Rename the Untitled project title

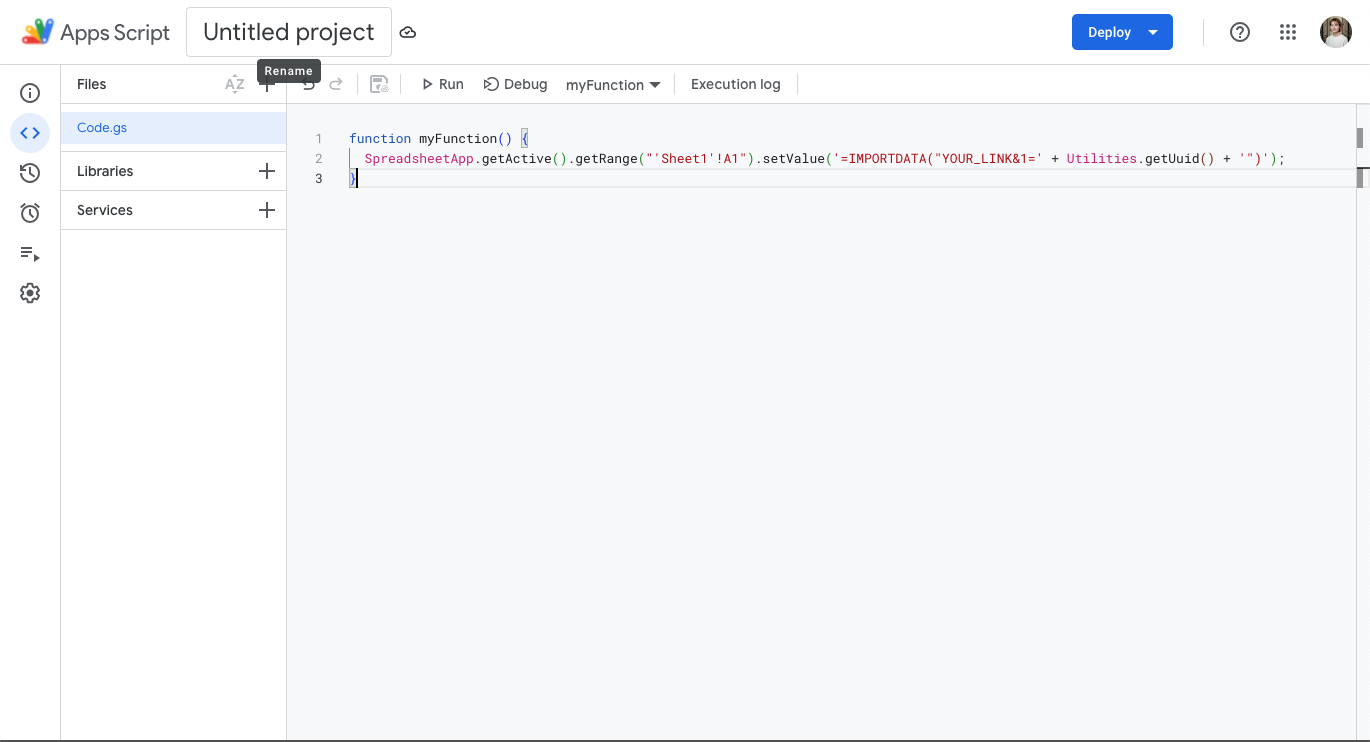[x=289, y=32]
